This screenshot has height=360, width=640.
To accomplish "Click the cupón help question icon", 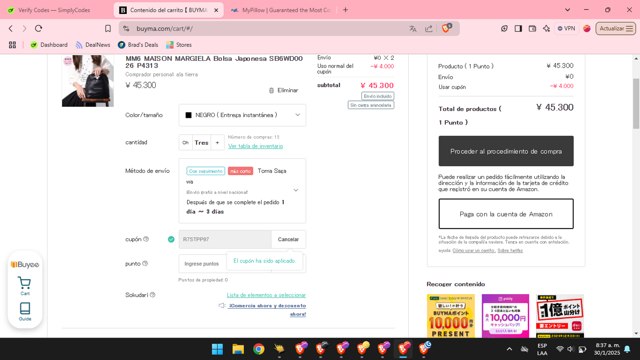I will [146, 239].
